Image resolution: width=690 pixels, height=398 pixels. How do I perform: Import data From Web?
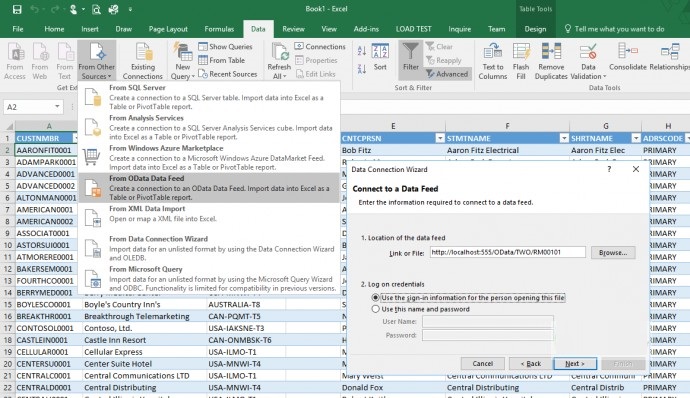point(40,61)
